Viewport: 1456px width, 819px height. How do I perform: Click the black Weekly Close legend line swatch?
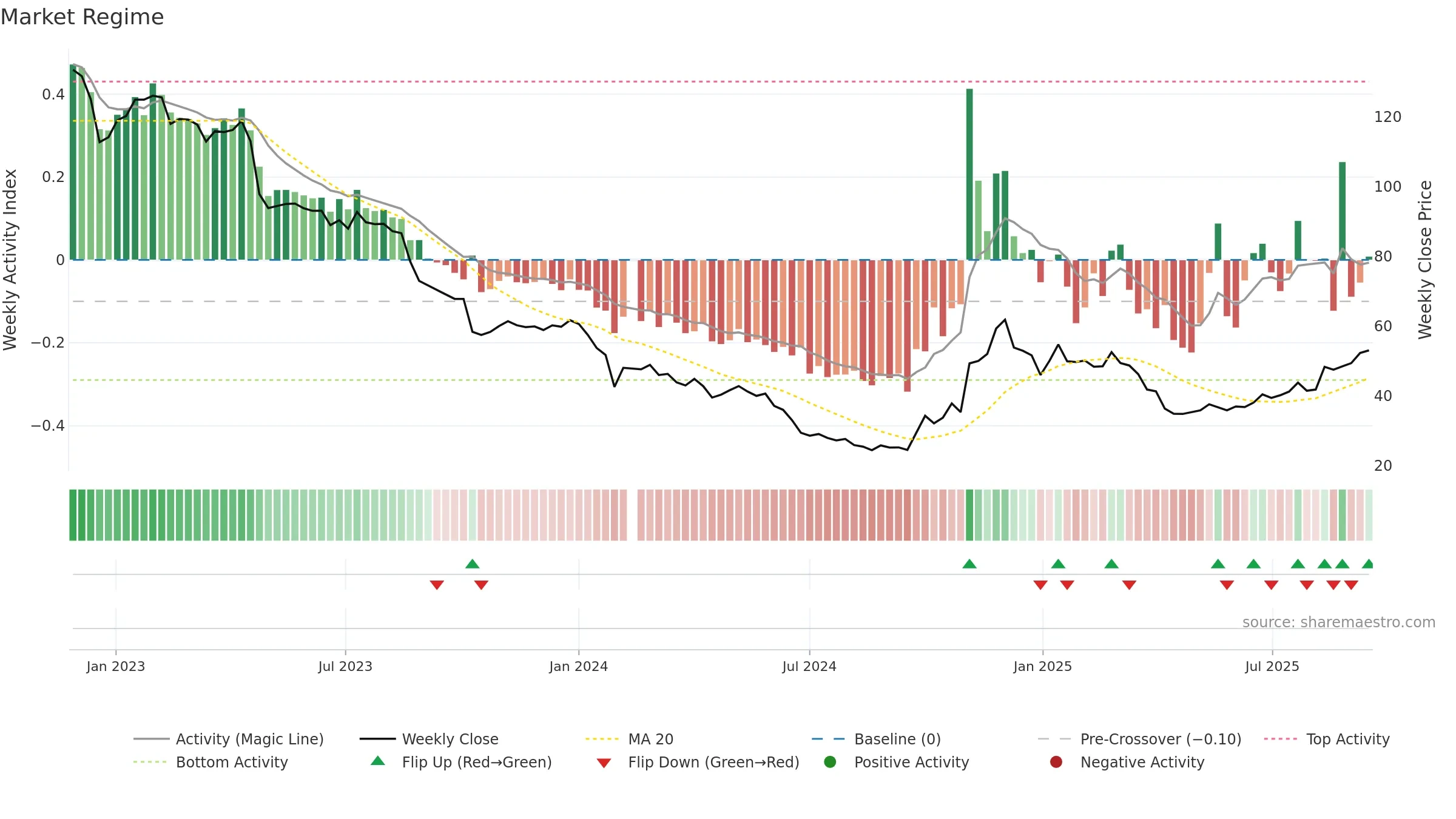coord(377,739)
